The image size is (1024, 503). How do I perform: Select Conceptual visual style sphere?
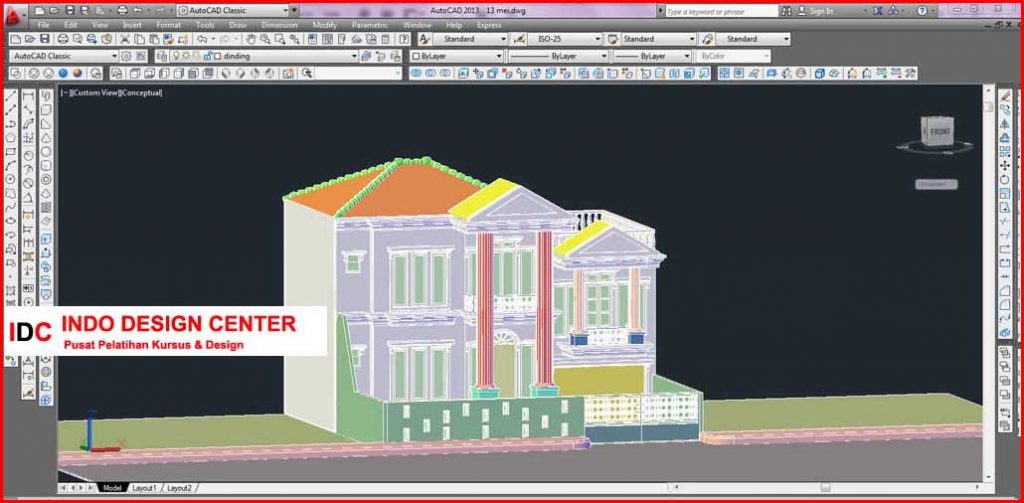point(77,73)
